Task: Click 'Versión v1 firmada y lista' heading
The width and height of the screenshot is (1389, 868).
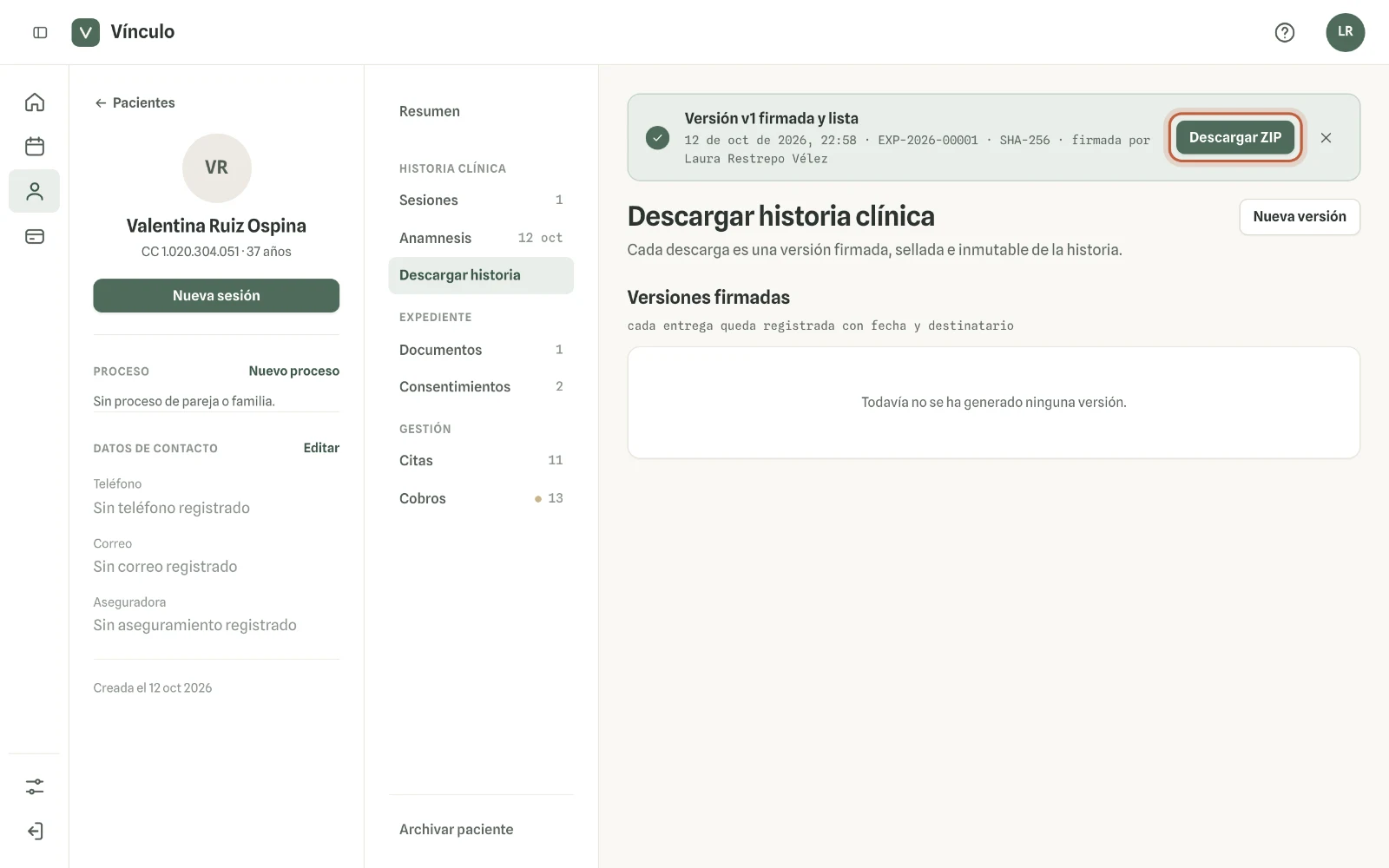Action: pyautogui.click(x=772, y=118)
